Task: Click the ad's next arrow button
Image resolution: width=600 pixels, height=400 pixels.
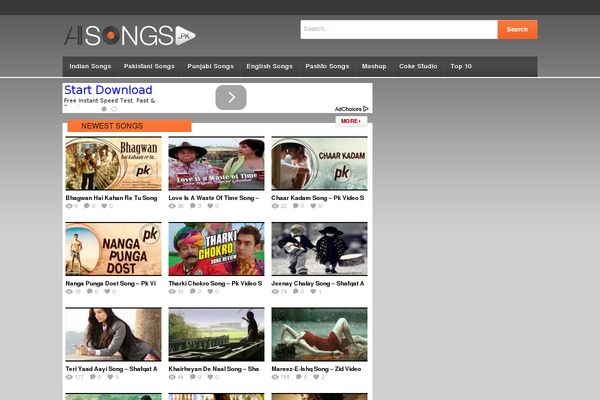Action: pos(231,98)
